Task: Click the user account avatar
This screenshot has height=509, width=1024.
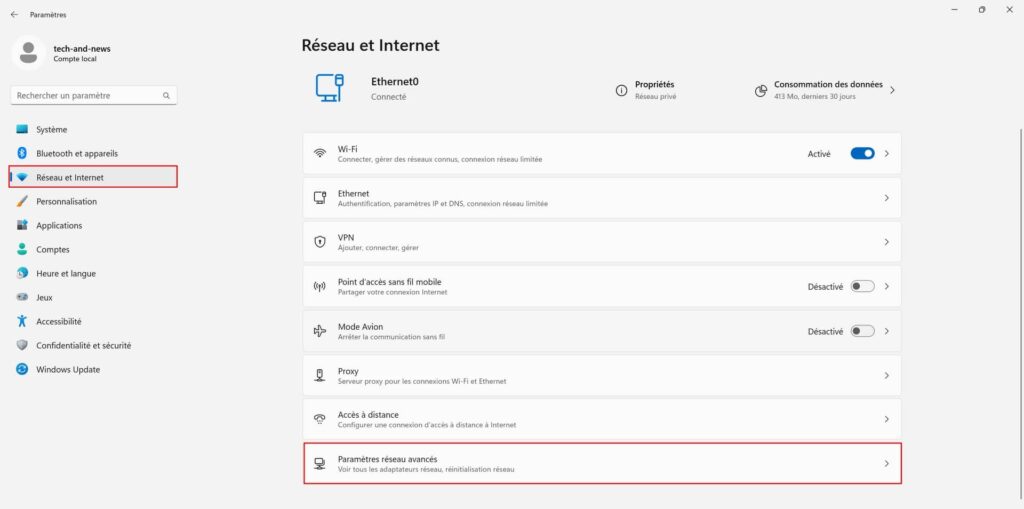Action: tap(28, 54)
